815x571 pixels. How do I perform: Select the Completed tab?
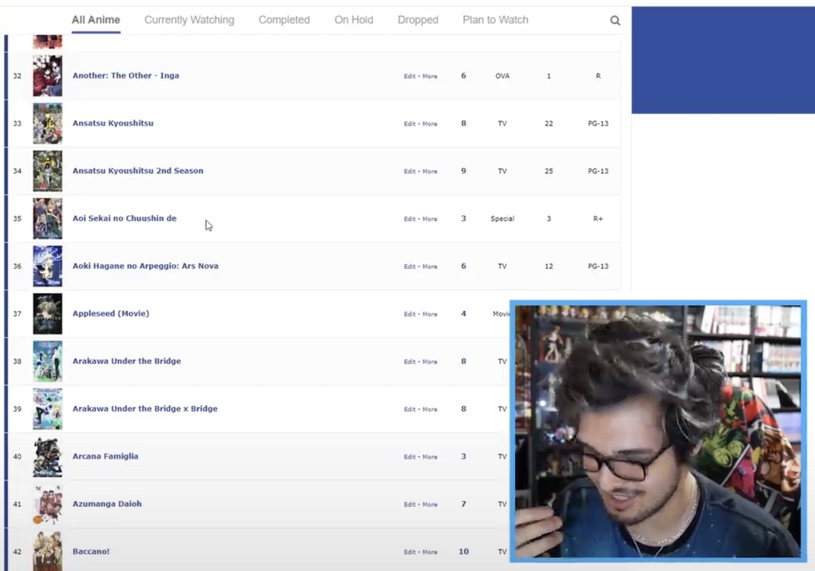coord(284,20)
